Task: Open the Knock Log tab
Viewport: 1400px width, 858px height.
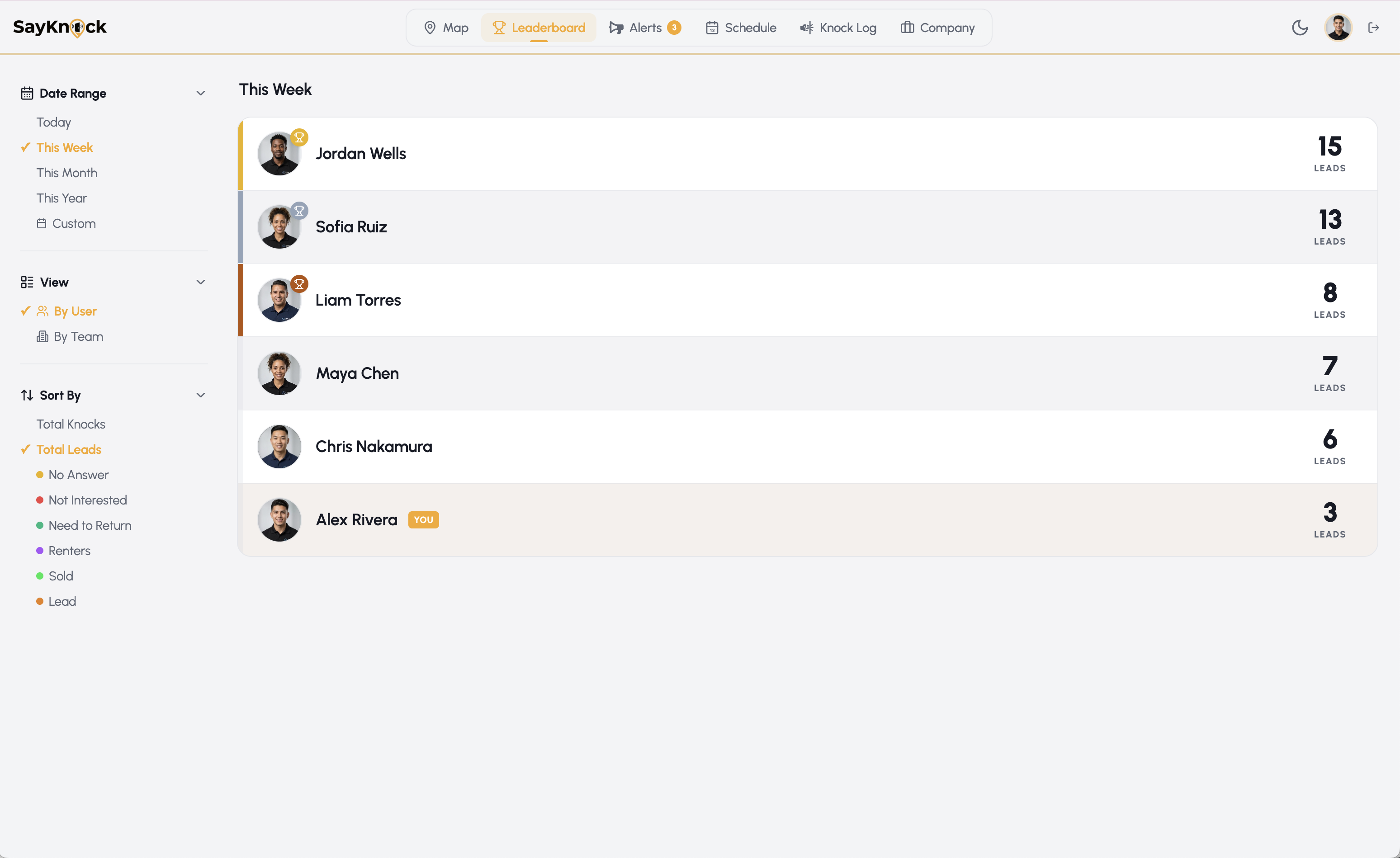Action: click(839, 28)
